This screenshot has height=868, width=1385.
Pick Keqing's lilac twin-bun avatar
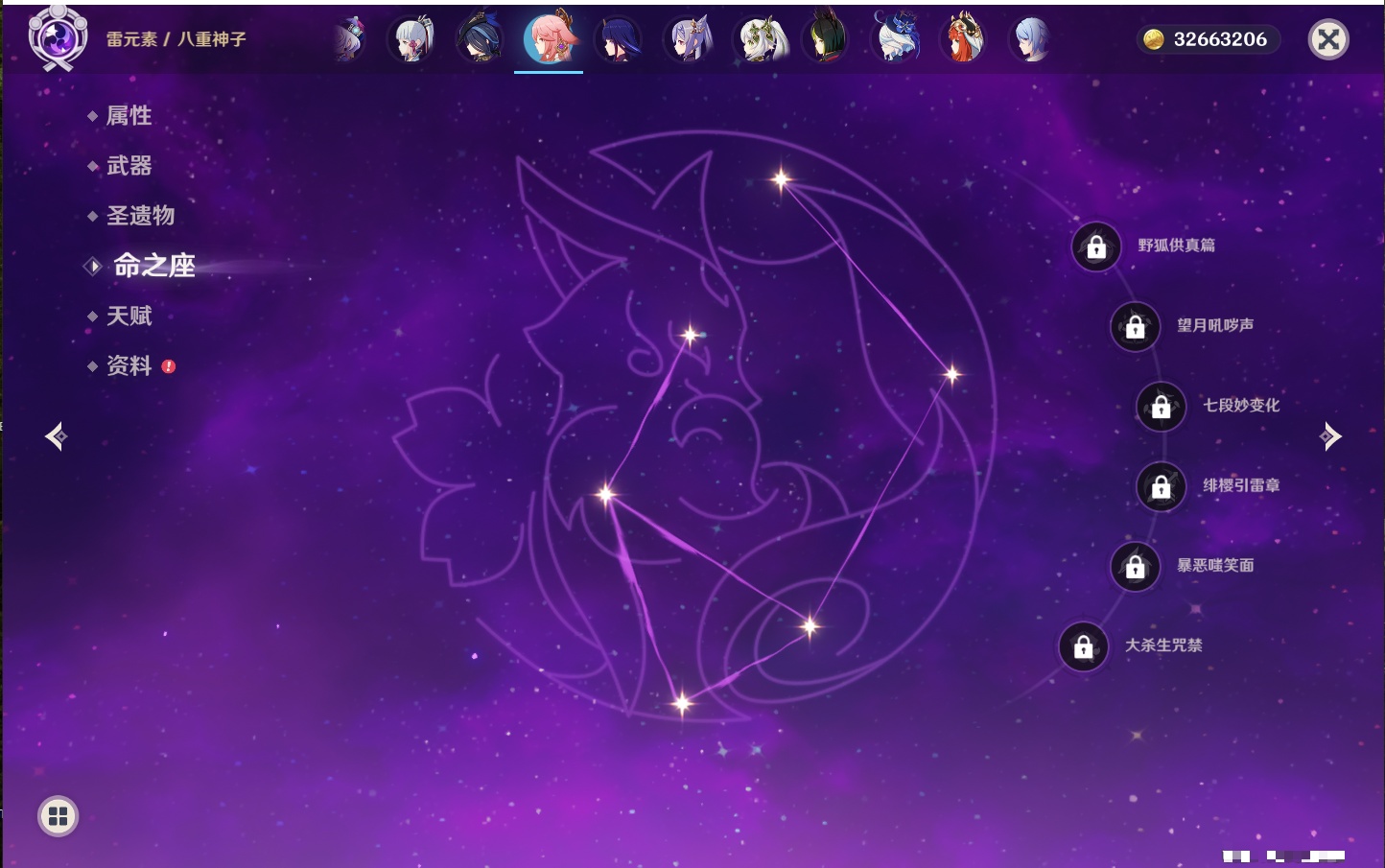click(688, 39)
